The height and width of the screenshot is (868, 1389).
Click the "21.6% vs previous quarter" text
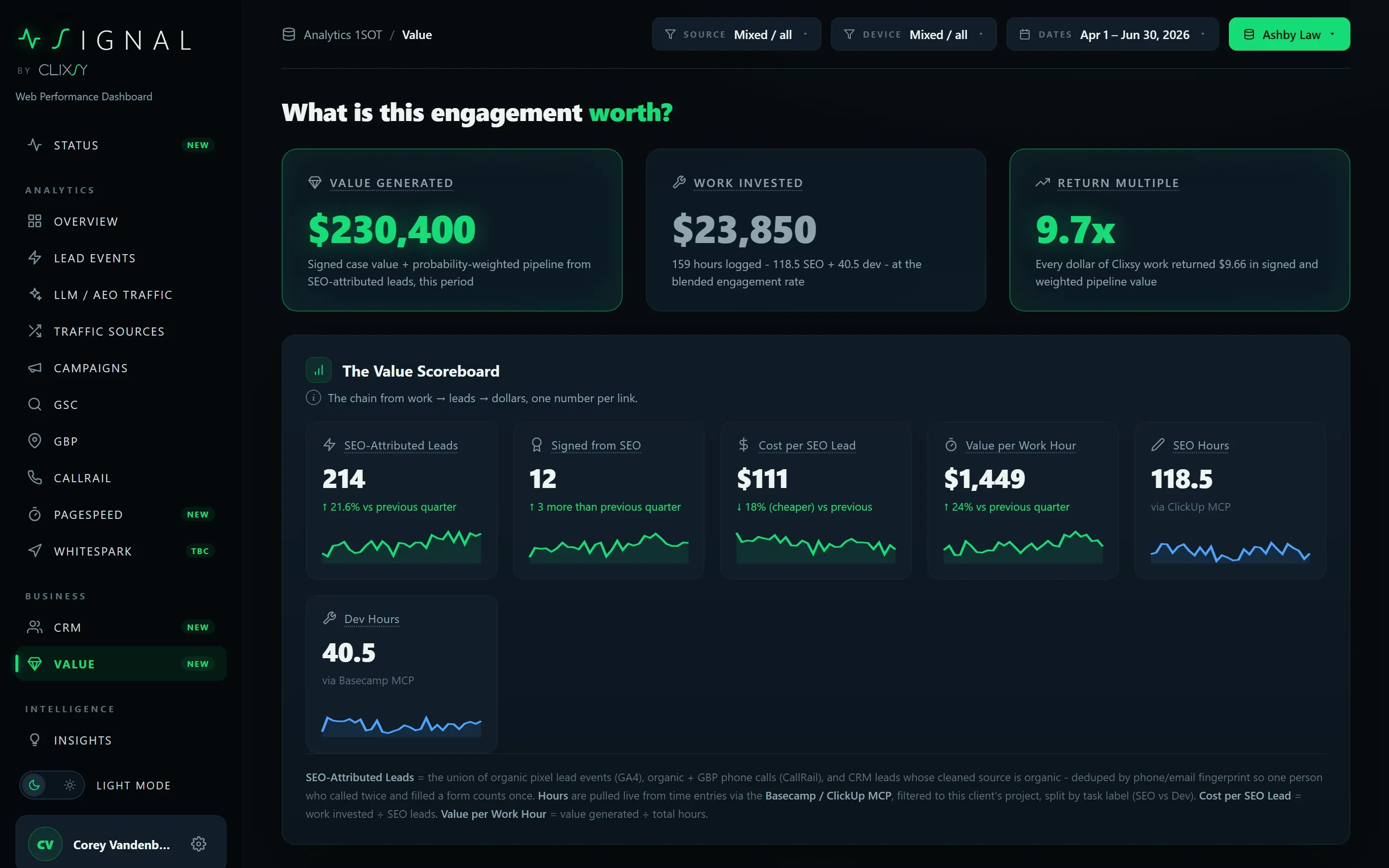[389, 506]
